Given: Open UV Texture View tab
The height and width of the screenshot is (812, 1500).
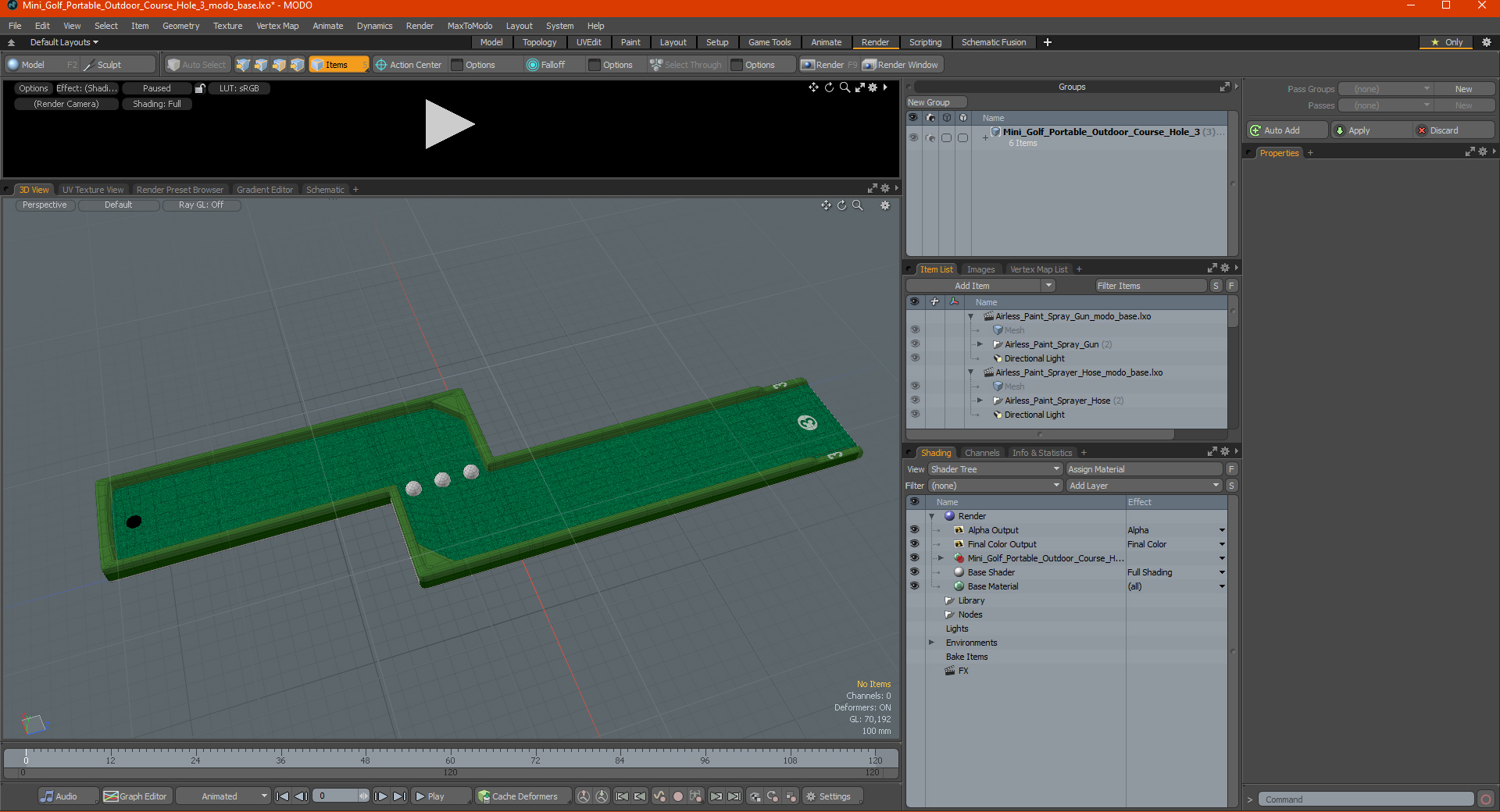Looking at the screenshot, I should 93,190.
